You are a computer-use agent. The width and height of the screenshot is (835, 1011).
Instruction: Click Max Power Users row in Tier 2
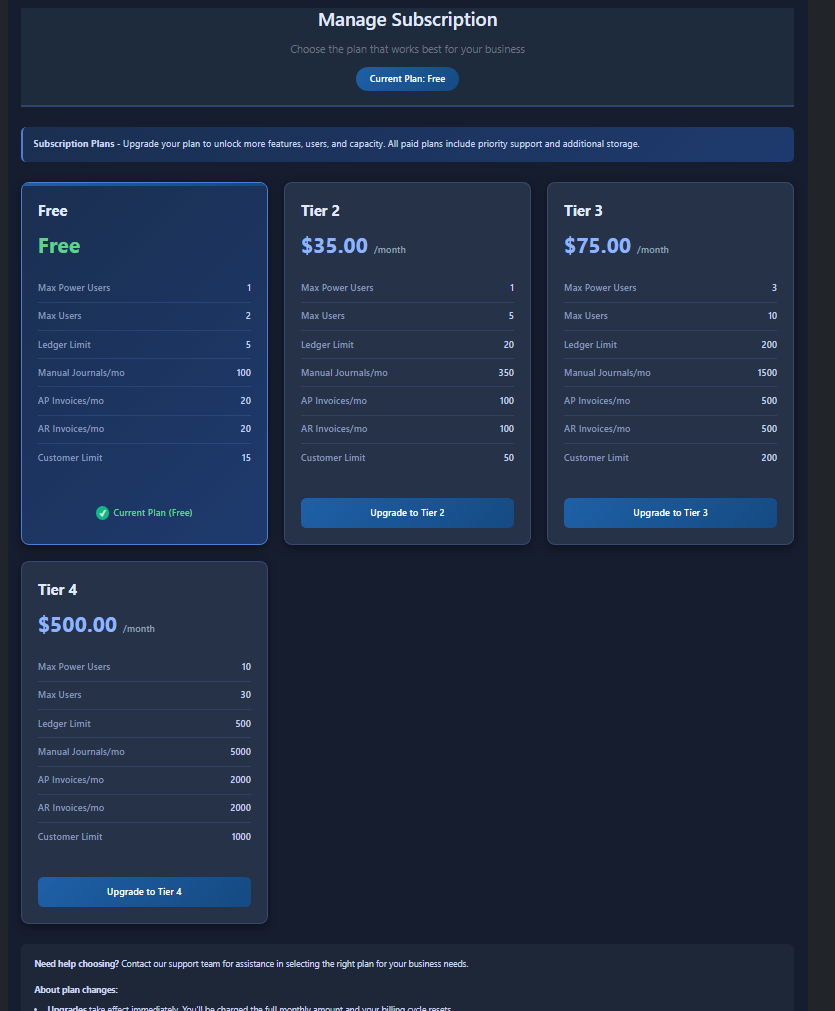tap(408, 288)
